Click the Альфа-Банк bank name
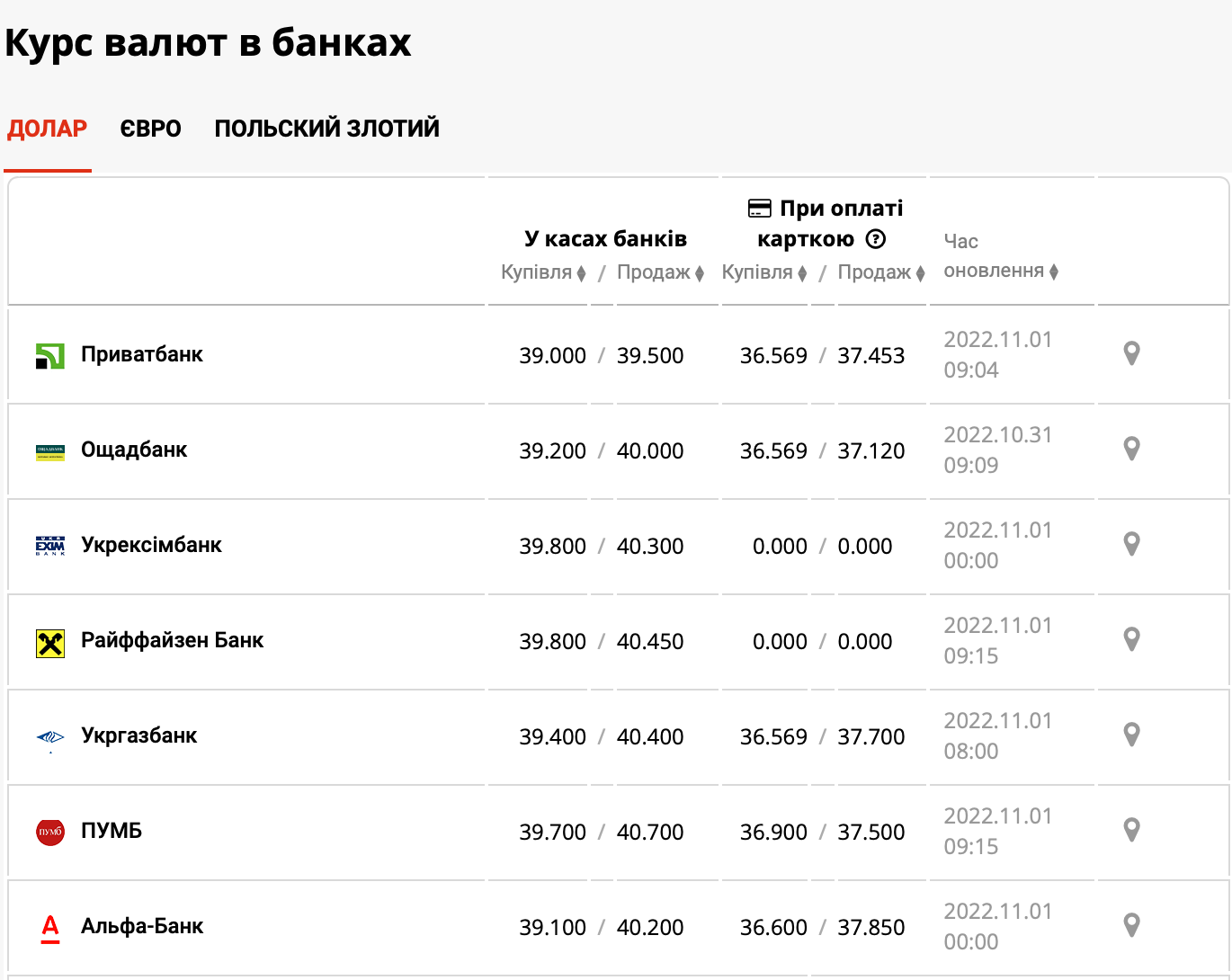Viewport: 1232px width, 980px height. point(142,926)
